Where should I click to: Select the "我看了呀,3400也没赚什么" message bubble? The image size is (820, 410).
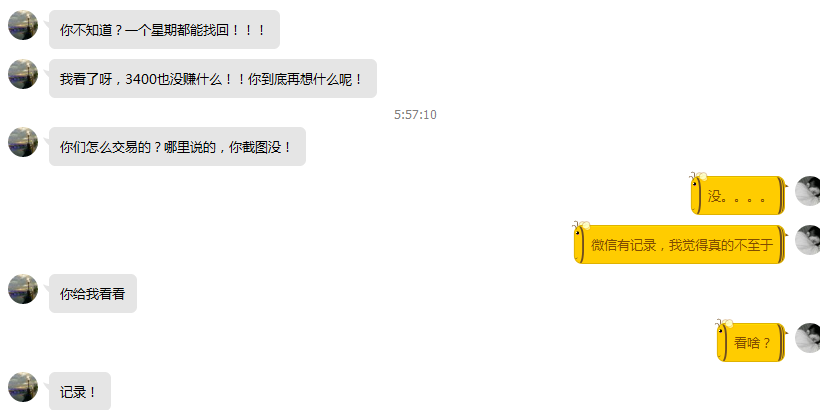pos(213,78)
